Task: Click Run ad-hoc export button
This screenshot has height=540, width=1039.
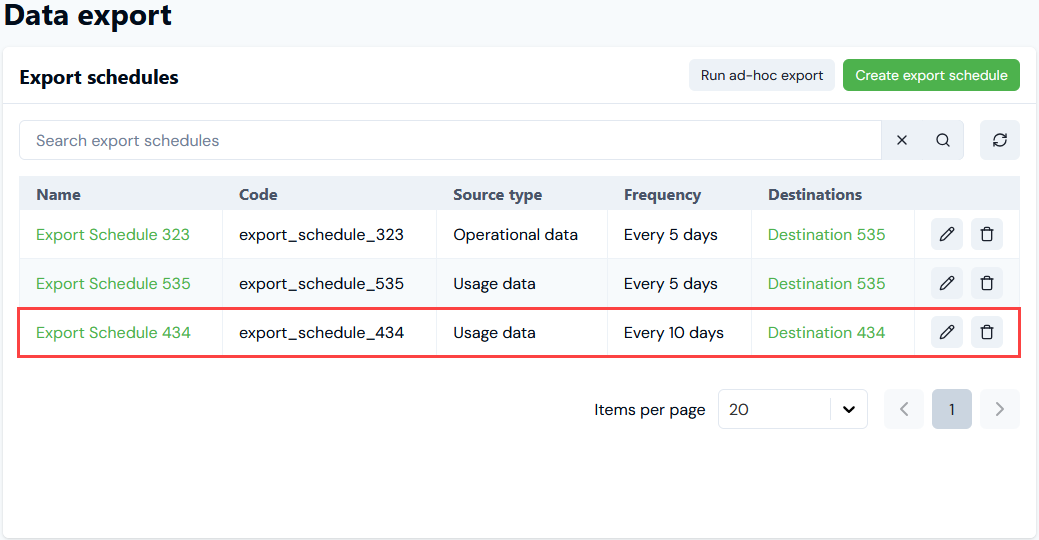Action: (762, 76)
